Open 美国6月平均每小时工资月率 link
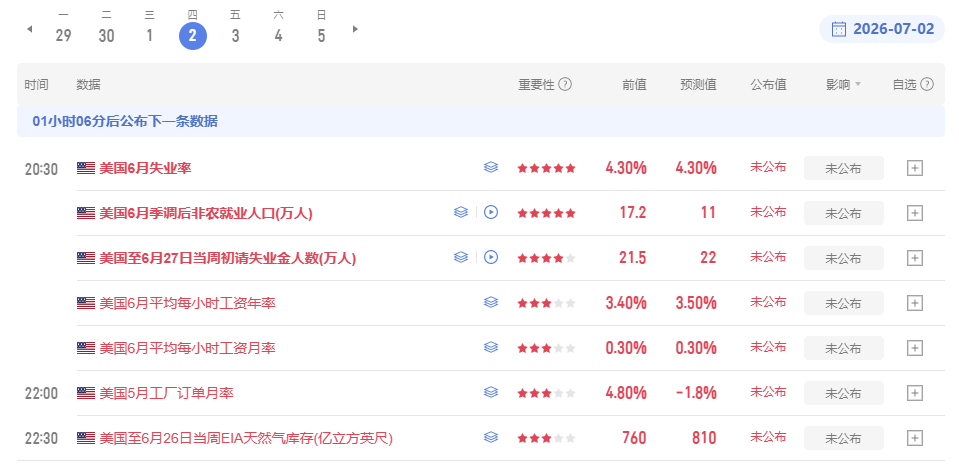 coord(187,348)
